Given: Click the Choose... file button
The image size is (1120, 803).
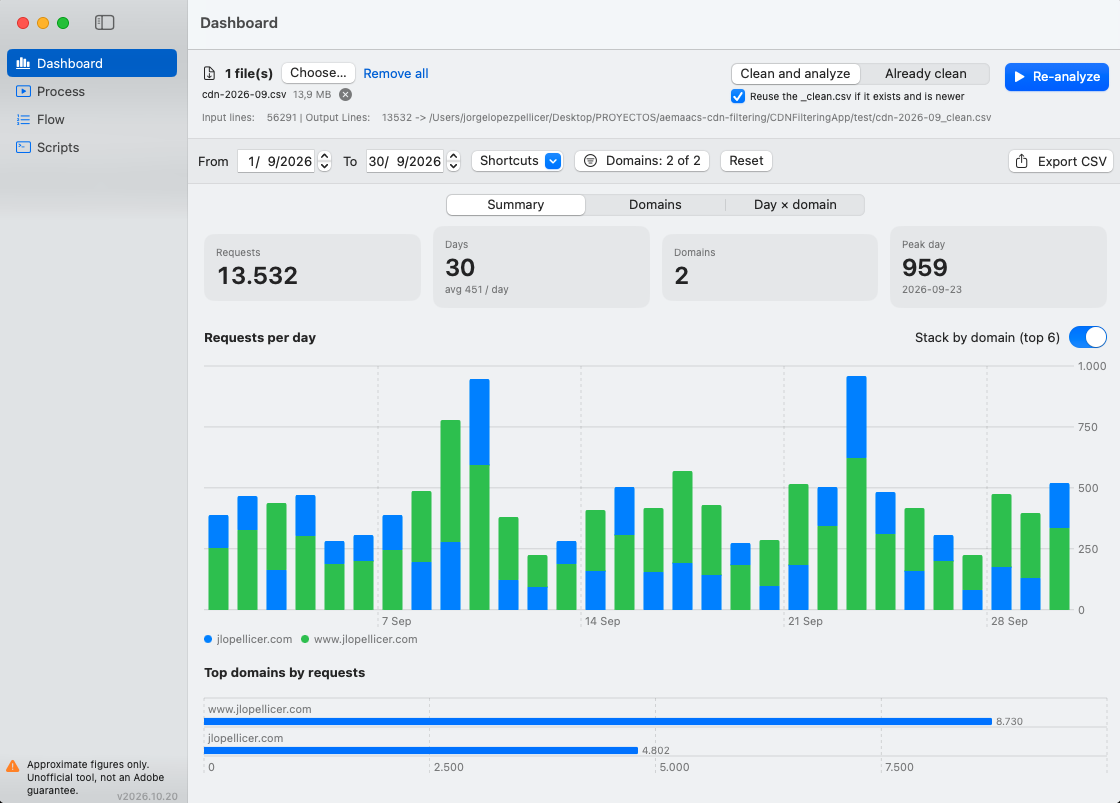Looking at the screenshot, I should coord(318,73).
